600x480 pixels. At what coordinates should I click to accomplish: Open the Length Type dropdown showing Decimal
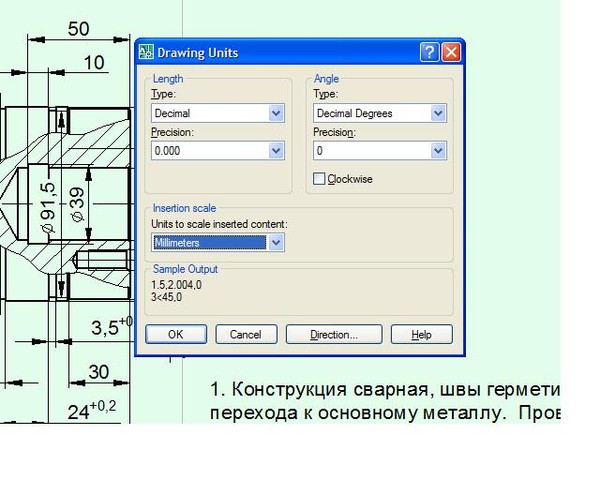pyautogui.click(x=218, y=113)
